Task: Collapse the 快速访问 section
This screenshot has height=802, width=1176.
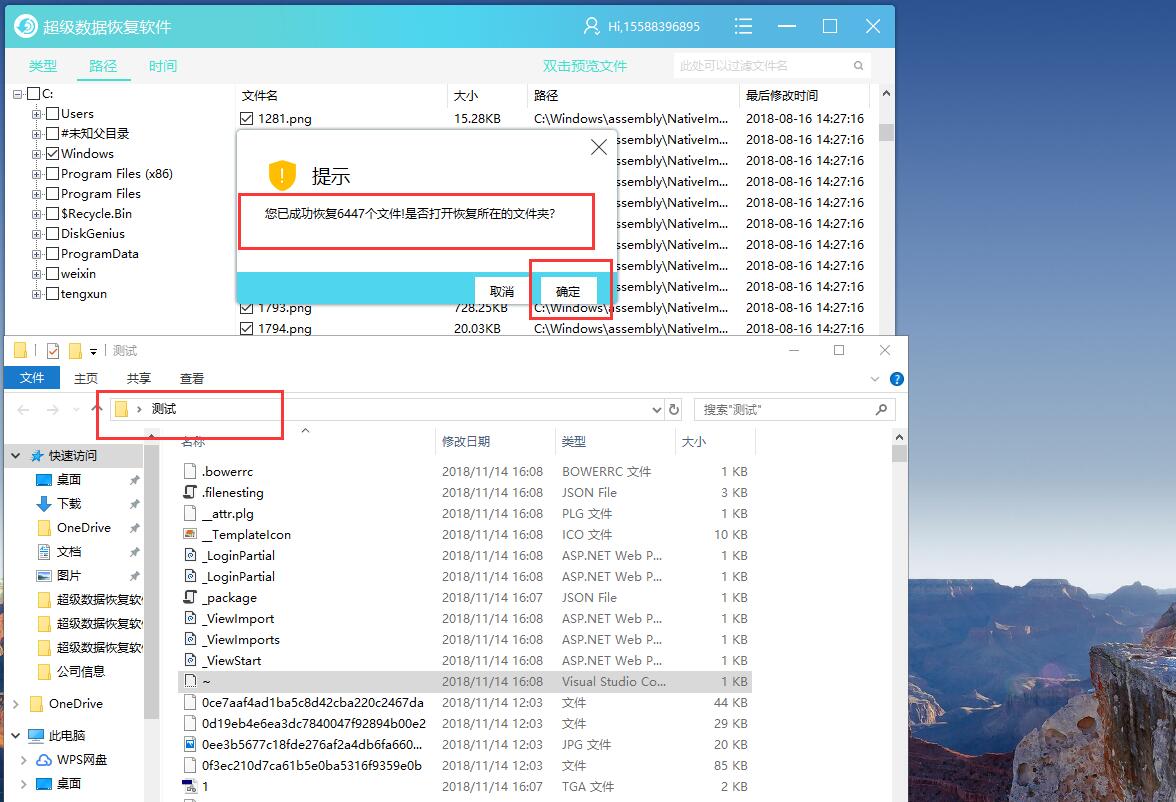Action: [x=14, y=454]
